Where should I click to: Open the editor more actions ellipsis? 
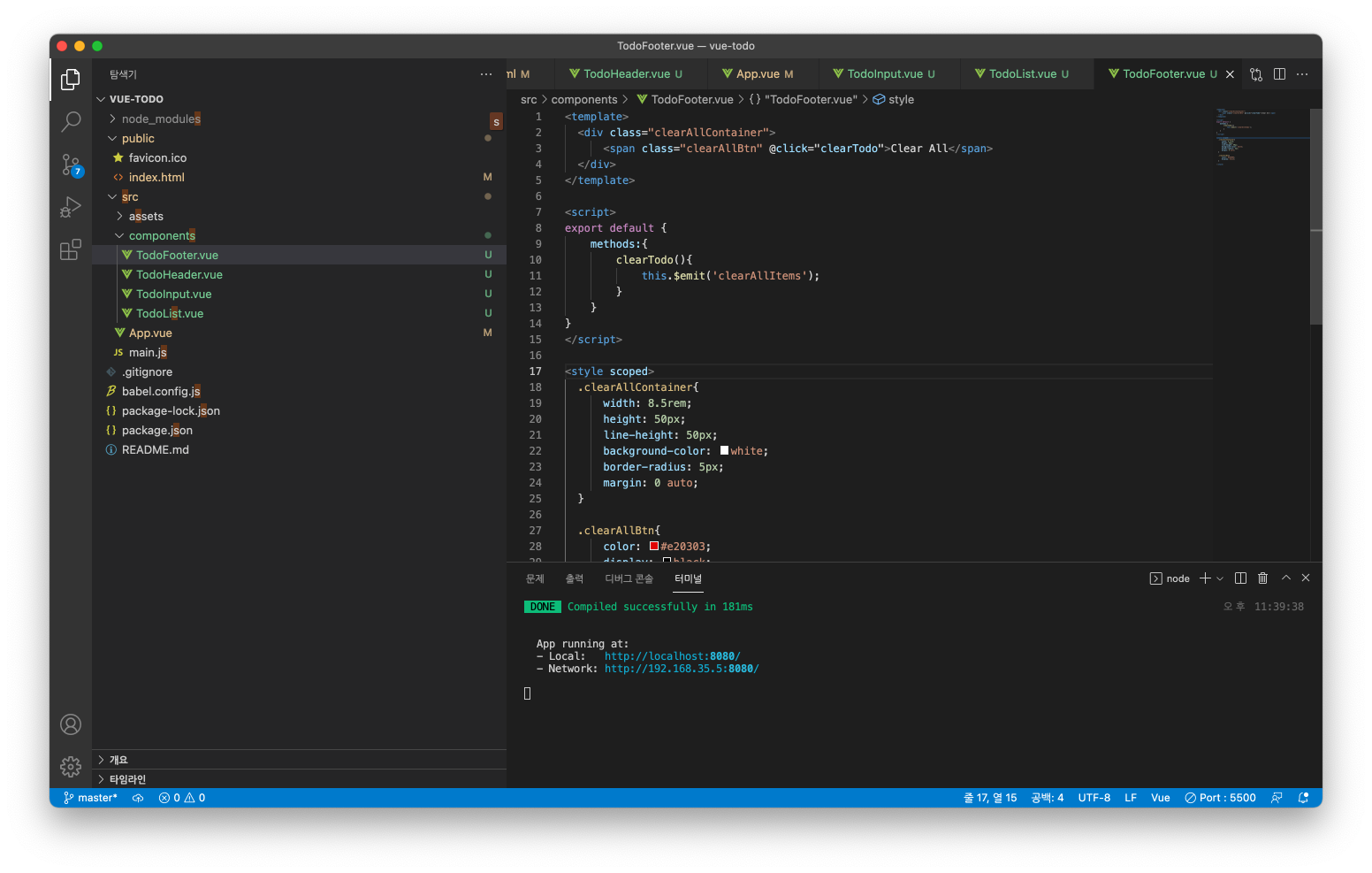pos(1302,74)
